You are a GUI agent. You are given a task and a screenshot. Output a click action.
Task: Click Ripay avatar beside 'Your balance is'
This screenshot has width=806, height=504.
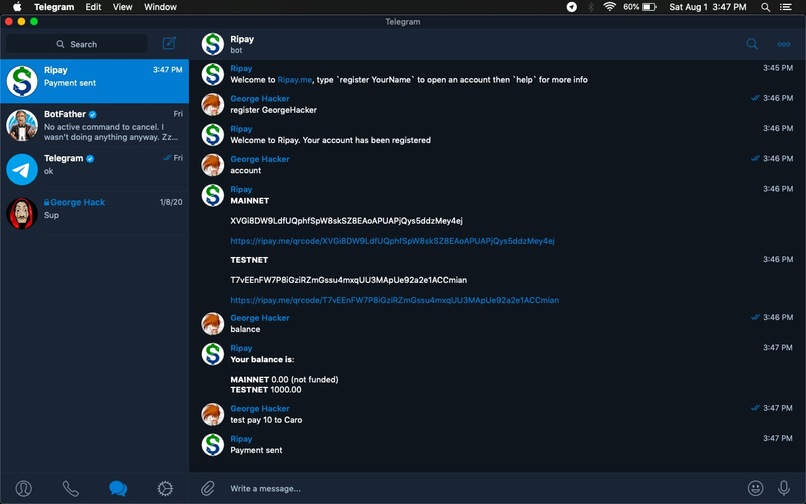coord(213,354)
